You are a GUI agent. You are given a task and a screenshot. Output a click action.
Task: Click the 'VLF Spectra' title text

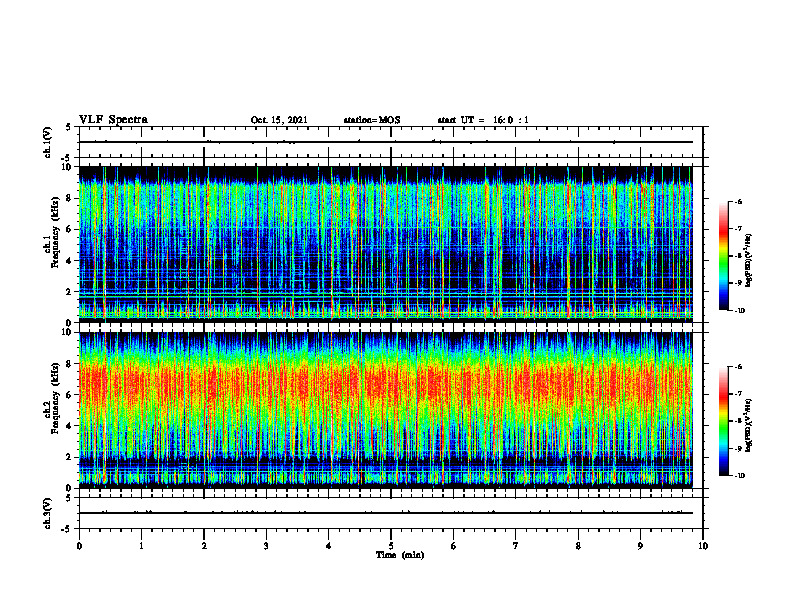(x=113, y=120)
